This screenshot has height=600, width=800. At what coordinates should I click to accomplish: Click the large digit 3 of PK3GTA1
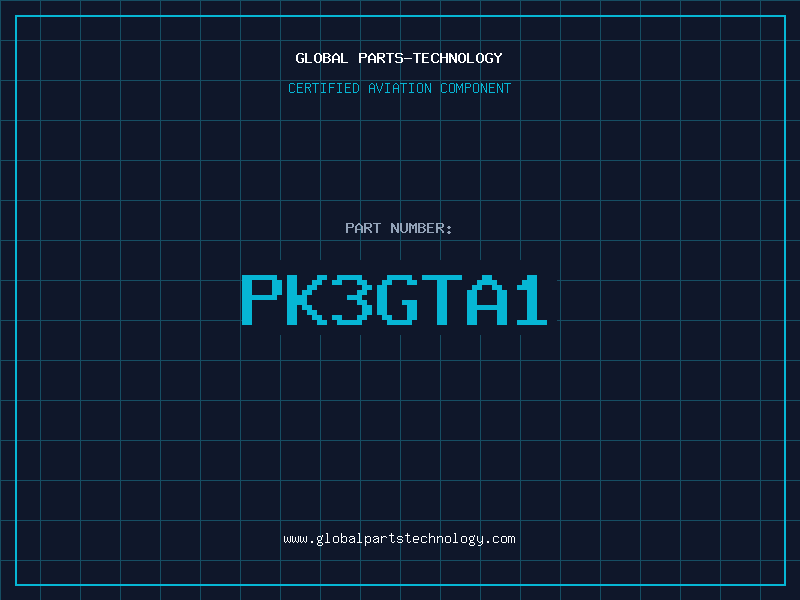pyautogui.click(x=352, y=299)
